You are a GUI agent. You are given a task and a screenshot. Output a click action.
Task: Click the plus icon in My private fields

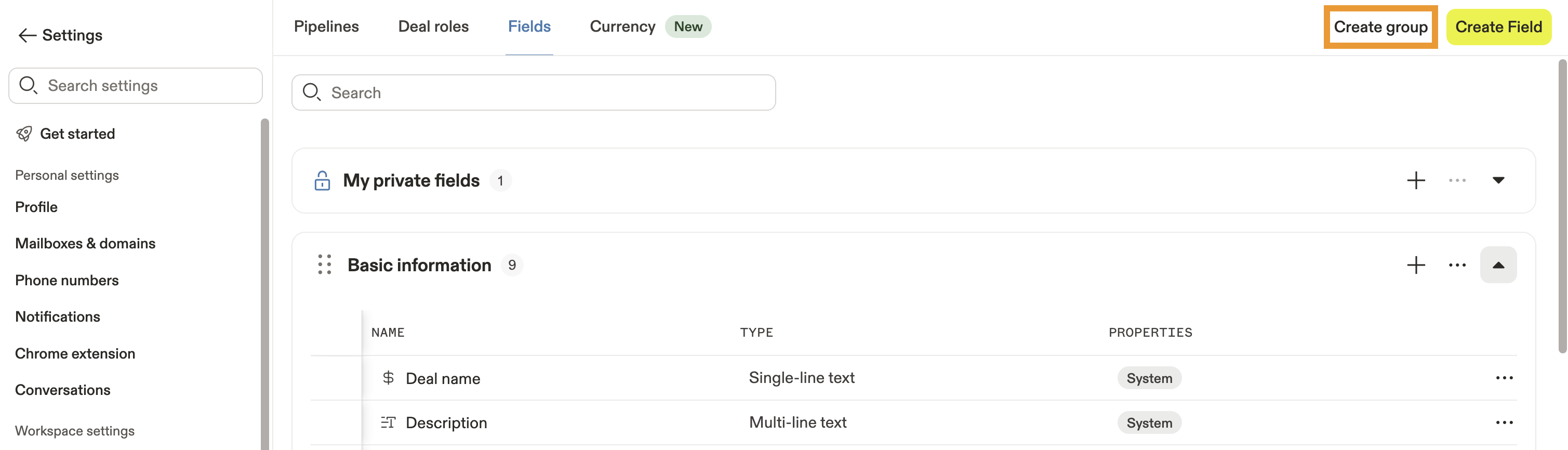click(x=1416, y=180)
